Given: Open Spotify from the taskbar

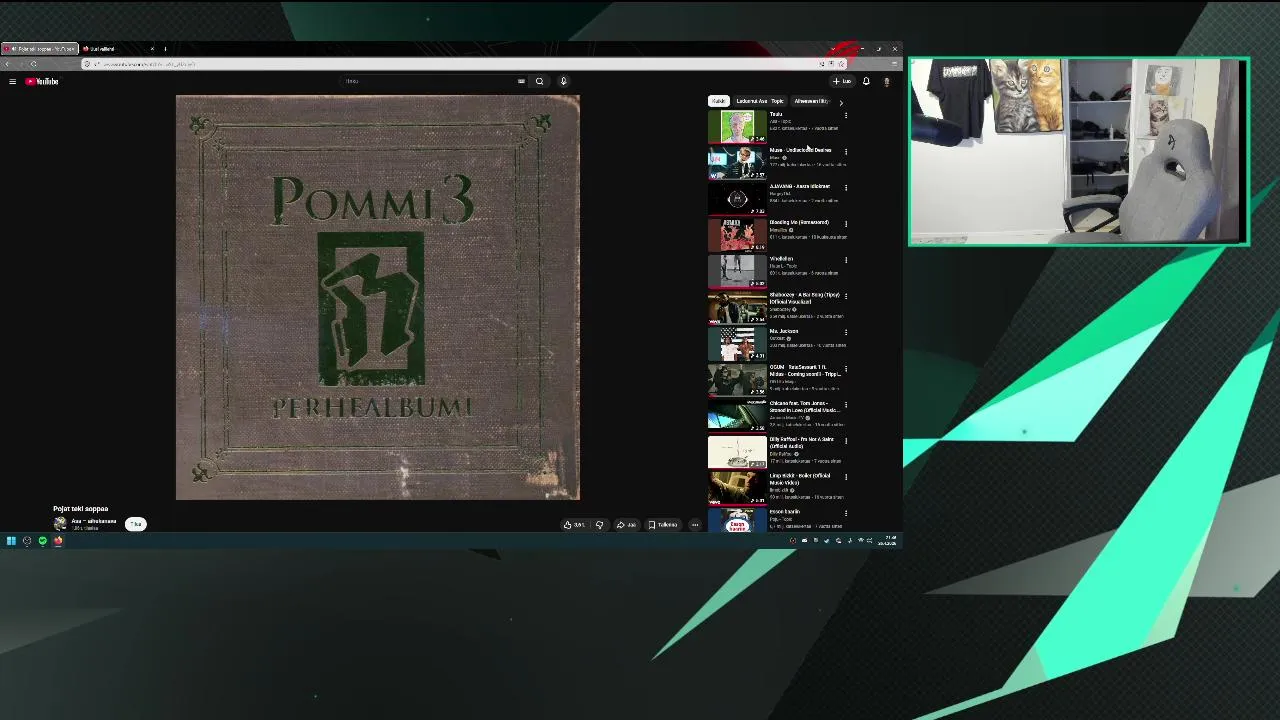Looking at the screenshot, I should pyautogui.click(x=42, y=541).
